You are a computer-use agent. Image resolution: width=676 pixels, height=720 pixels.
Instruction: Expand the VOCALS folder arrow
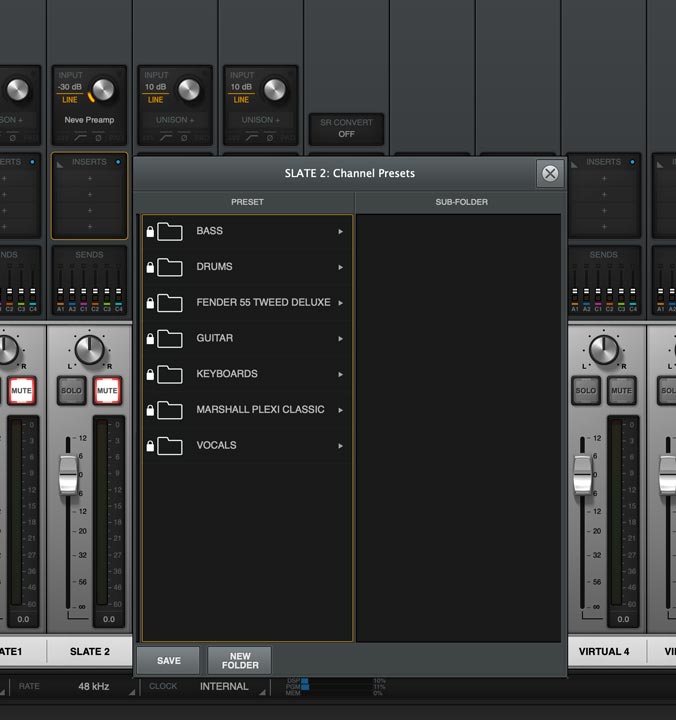(340, 446)
